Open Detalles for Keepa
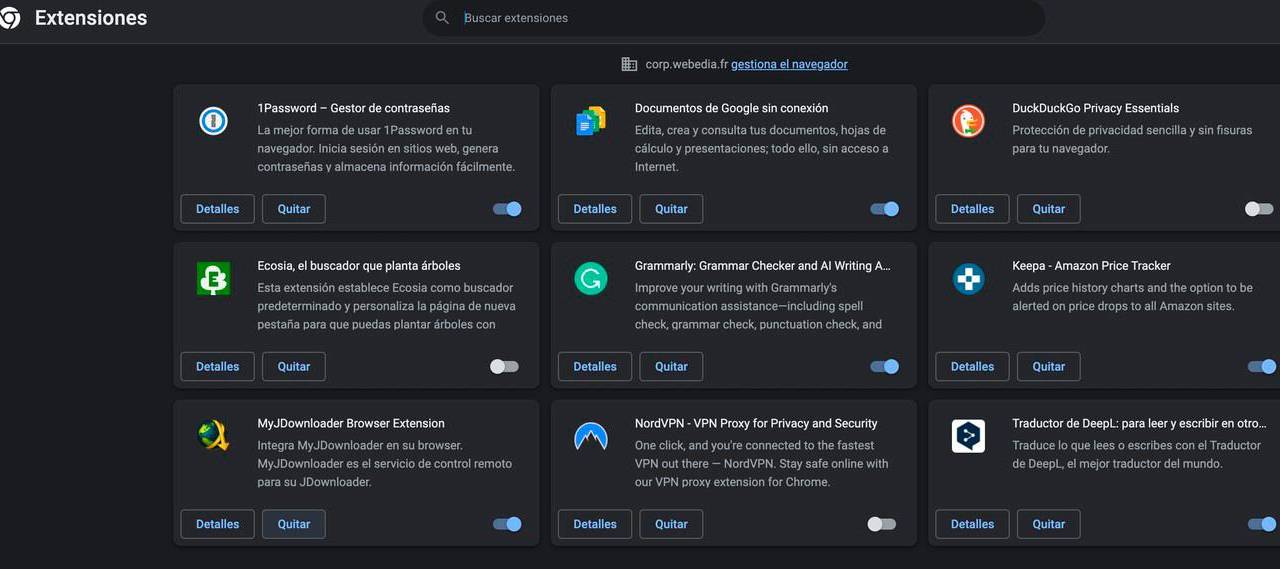The width and height of the screenshot is (1280, 569). tap(972, 367)
